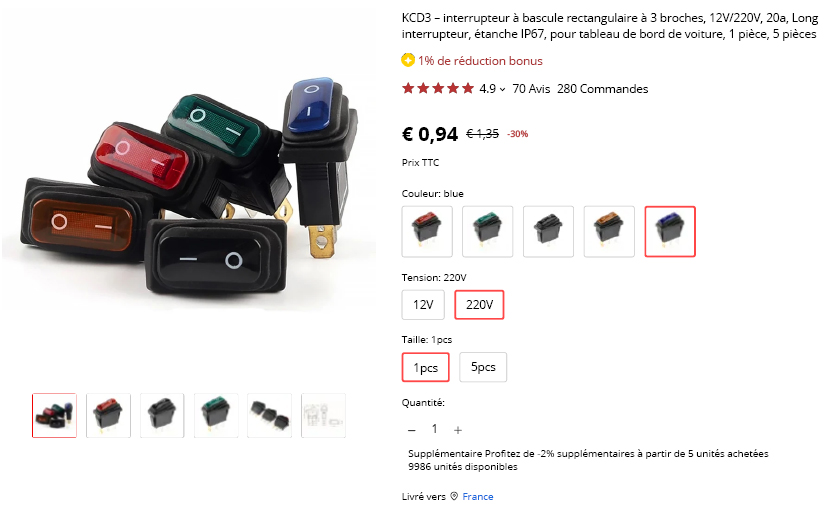Choose the black switch color option
Screen dimensions: 824x510
(548, 231)
